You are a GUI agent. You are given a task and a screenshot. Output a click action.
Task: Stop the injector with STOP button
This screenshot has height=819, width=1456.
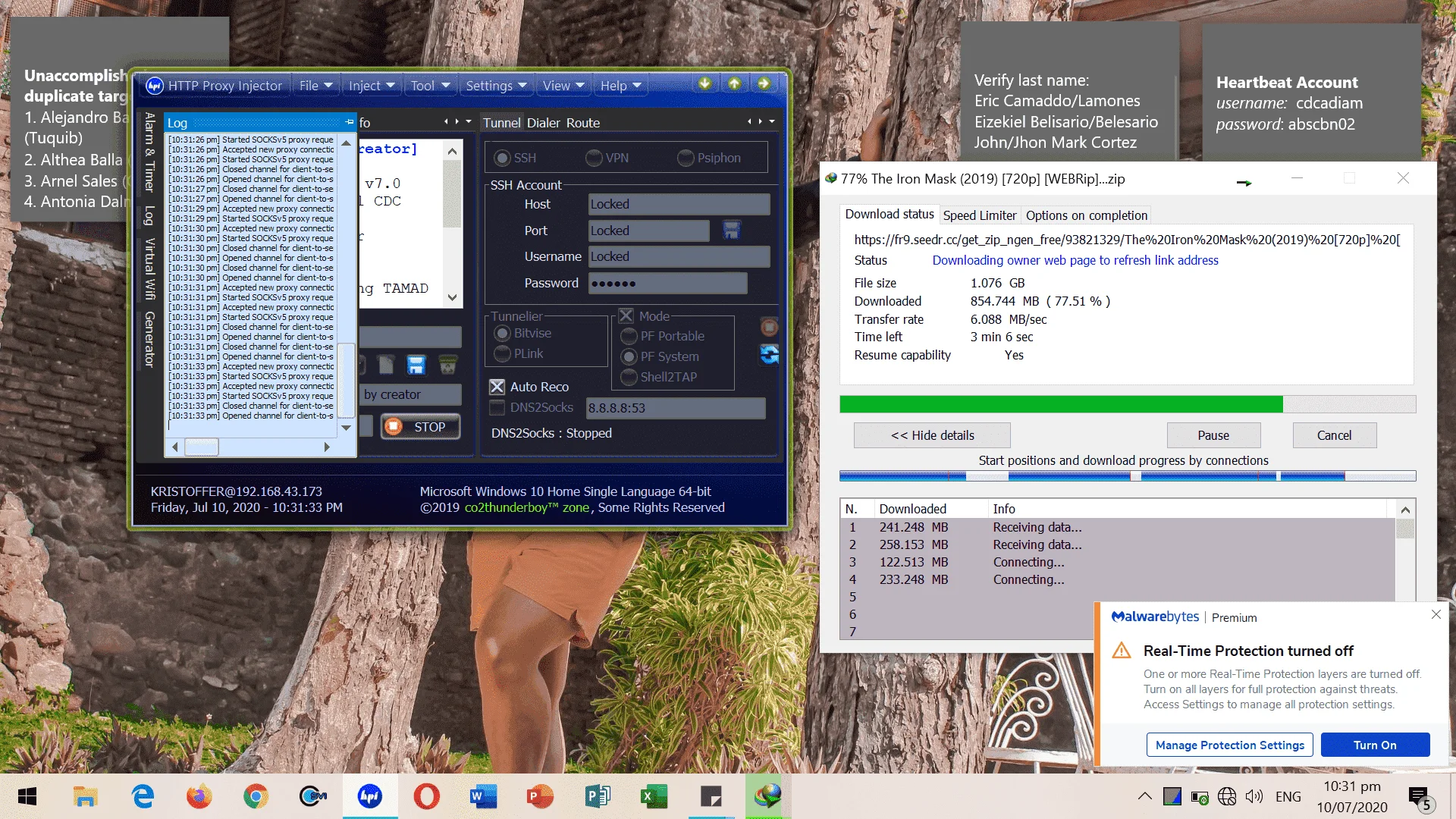[420, 427]
